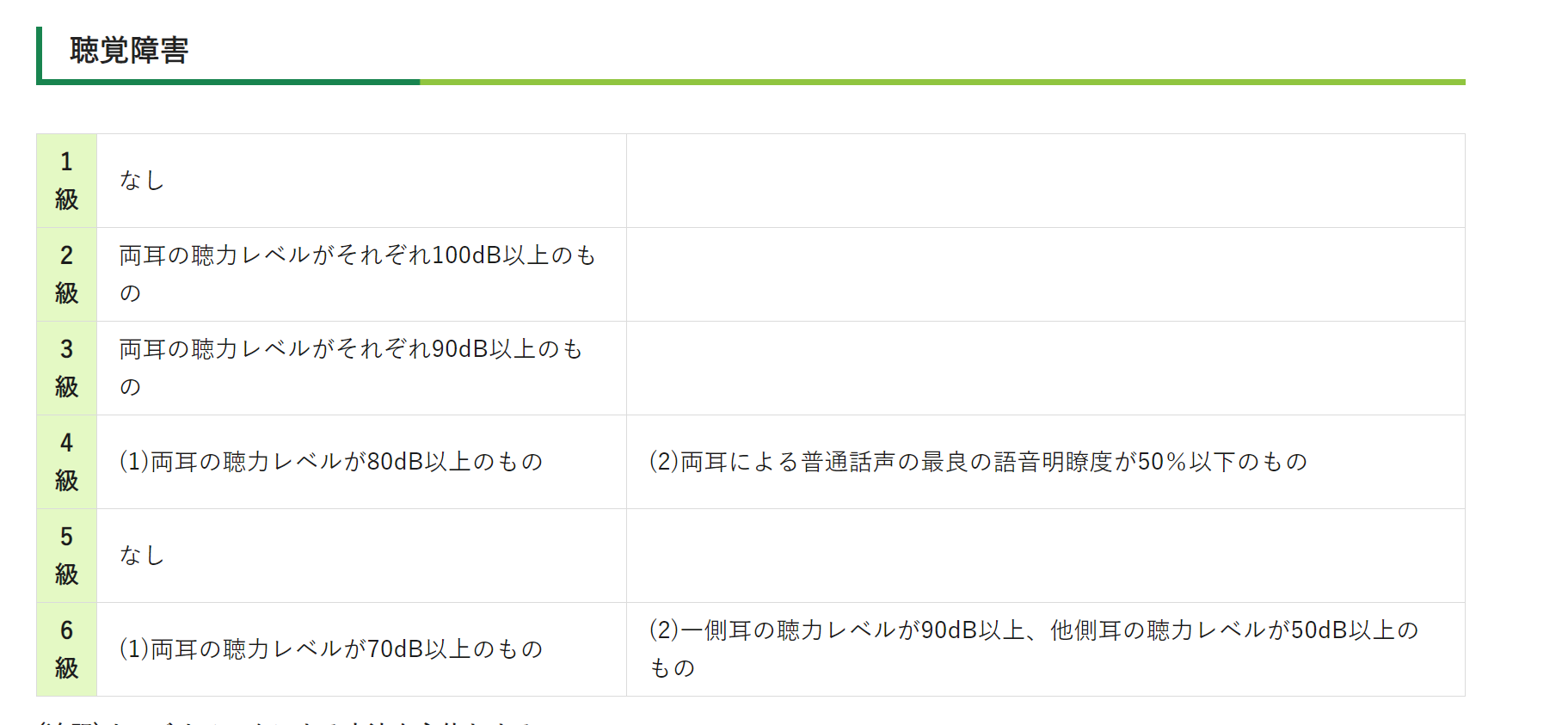
Task: Click the なし text in the 5級 row
Action: (142, 556)
